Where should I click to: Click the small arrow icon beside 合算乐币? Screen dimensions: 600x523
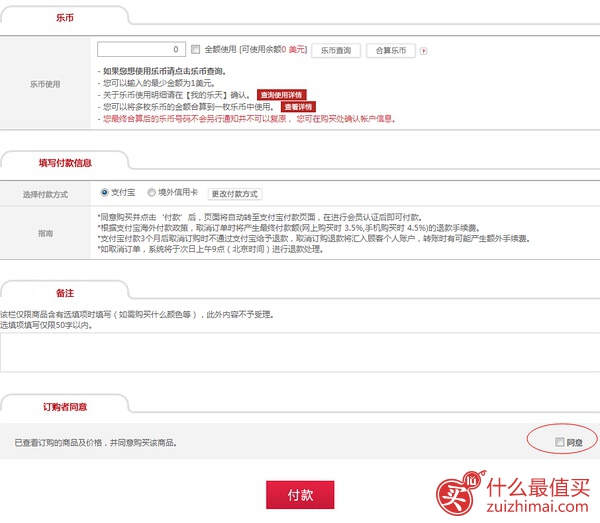423,51
